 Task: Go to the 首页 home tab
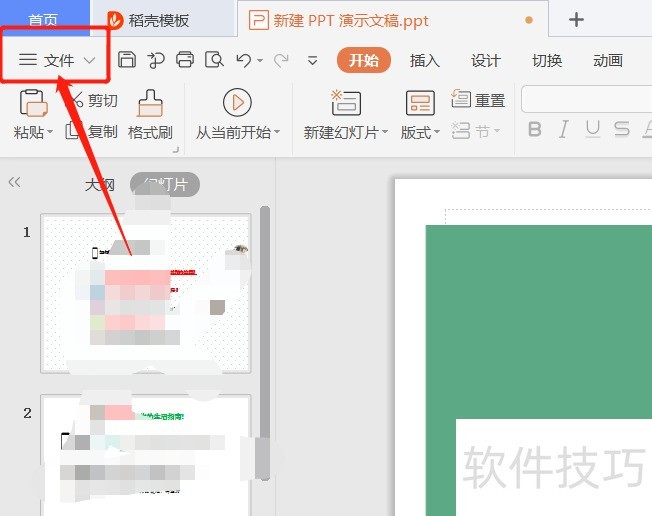click(x=44, y=19)
